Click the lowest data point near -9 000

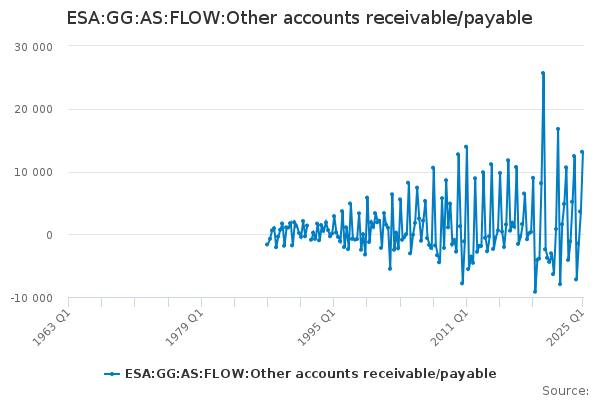535,292
